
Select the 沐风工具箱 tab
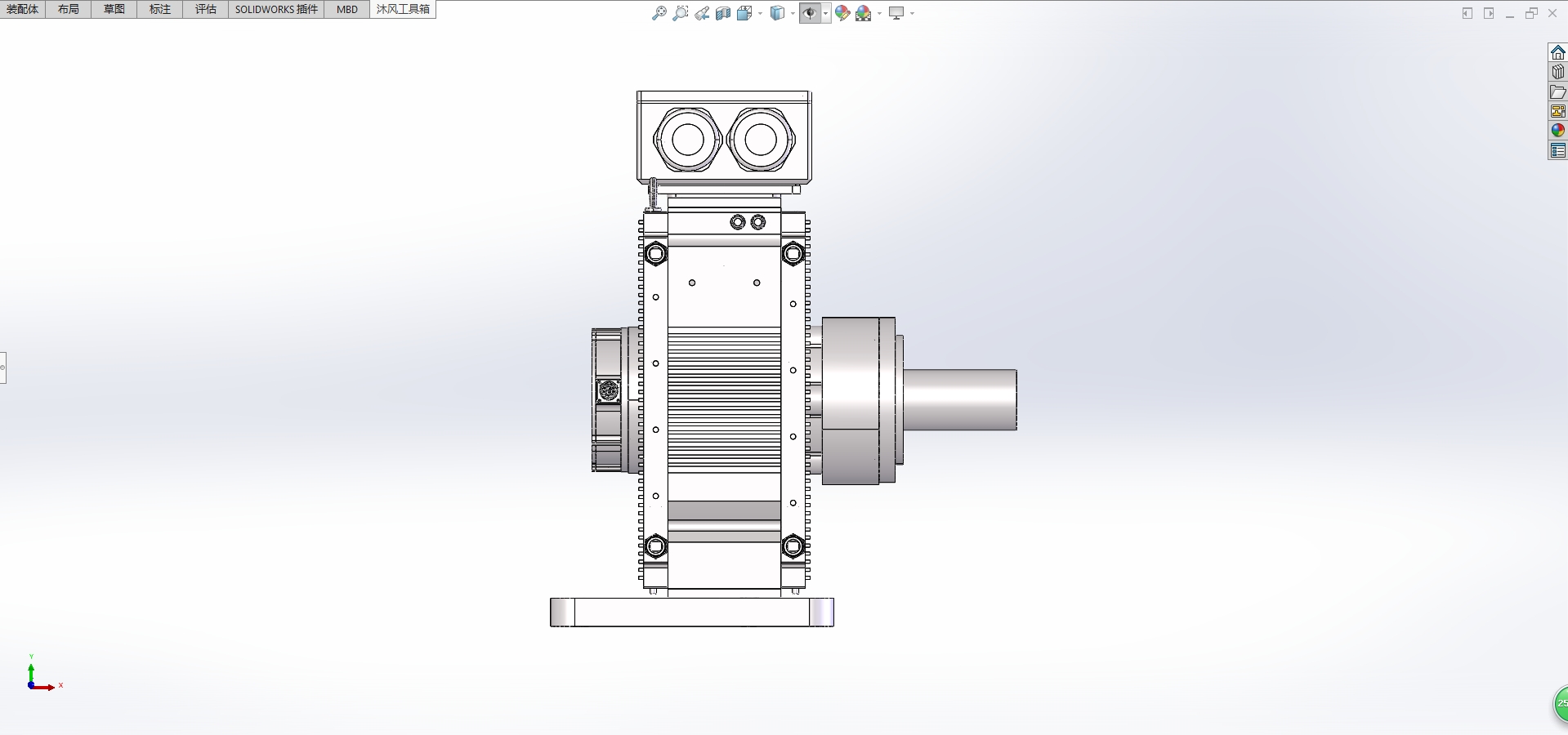pyautogui.click(x=403, y=9)
